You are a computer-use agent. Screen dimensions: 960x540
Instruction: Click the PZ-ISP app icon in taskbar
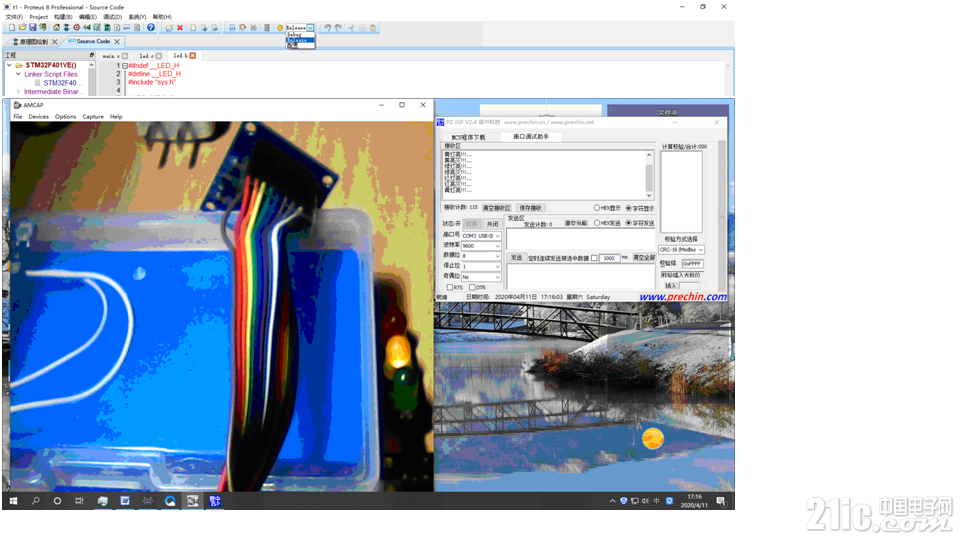pyautogui.click(x=215, y=501)
